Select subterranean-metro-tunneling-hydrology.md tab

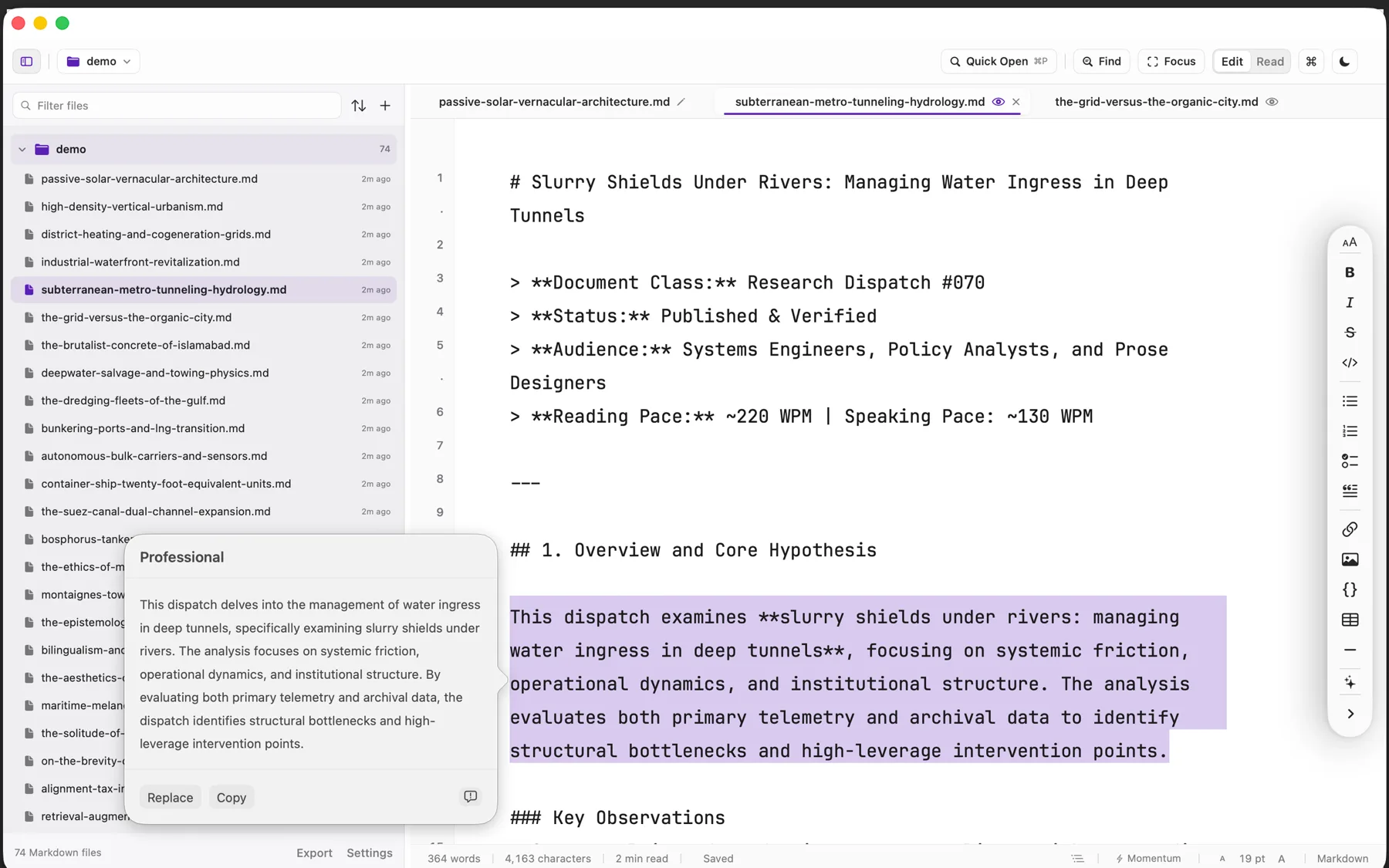[x=860, y=102]
